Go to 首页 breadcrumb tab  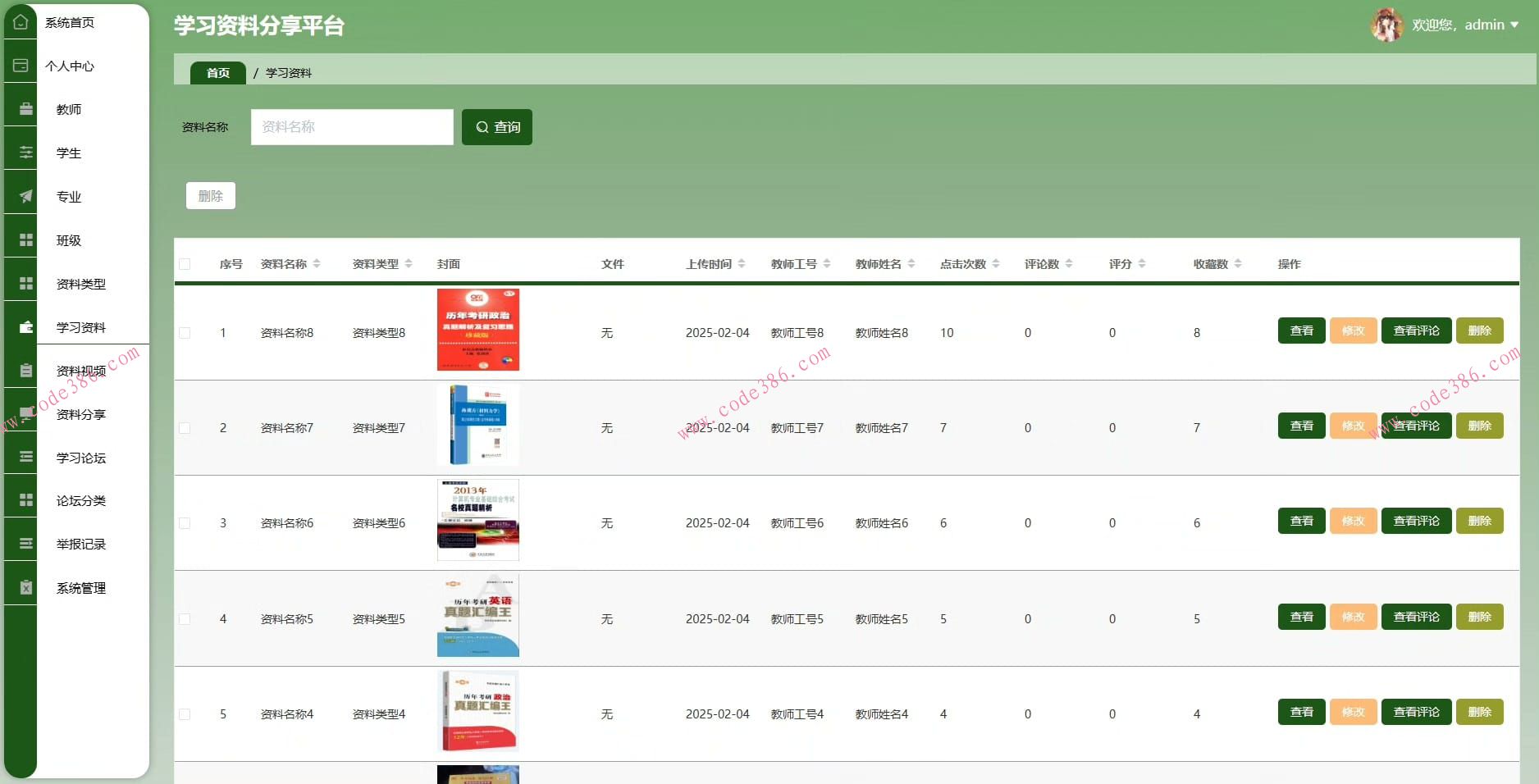(x=217, y=73)
